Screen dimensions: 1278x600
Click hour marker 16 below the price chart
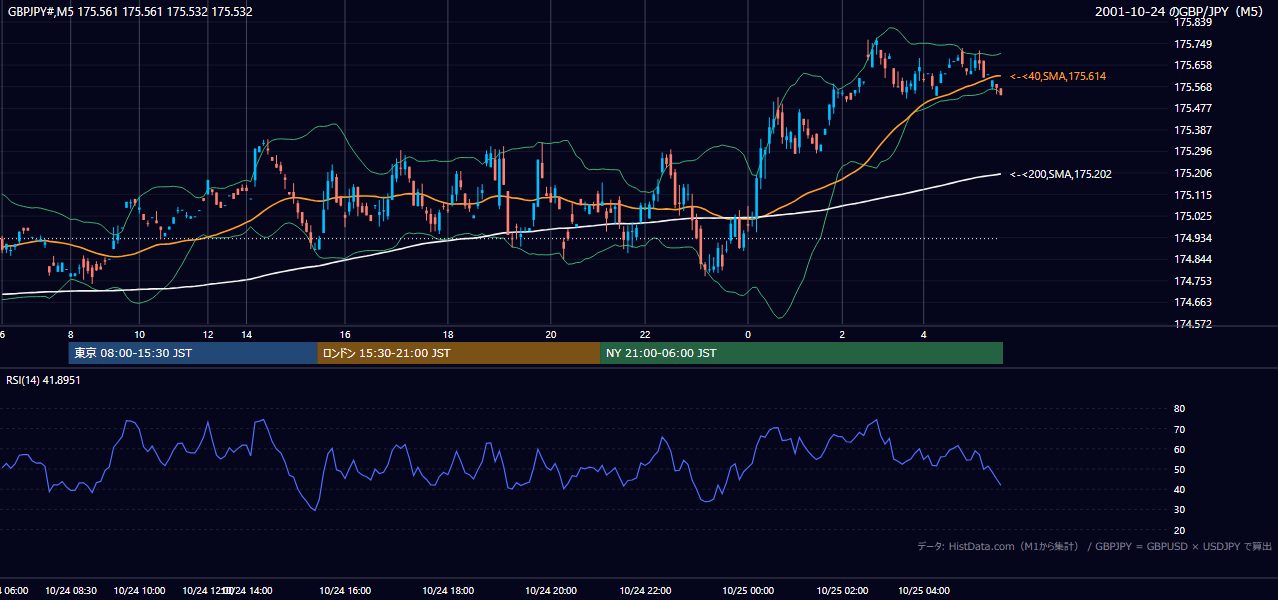(345, 335)
